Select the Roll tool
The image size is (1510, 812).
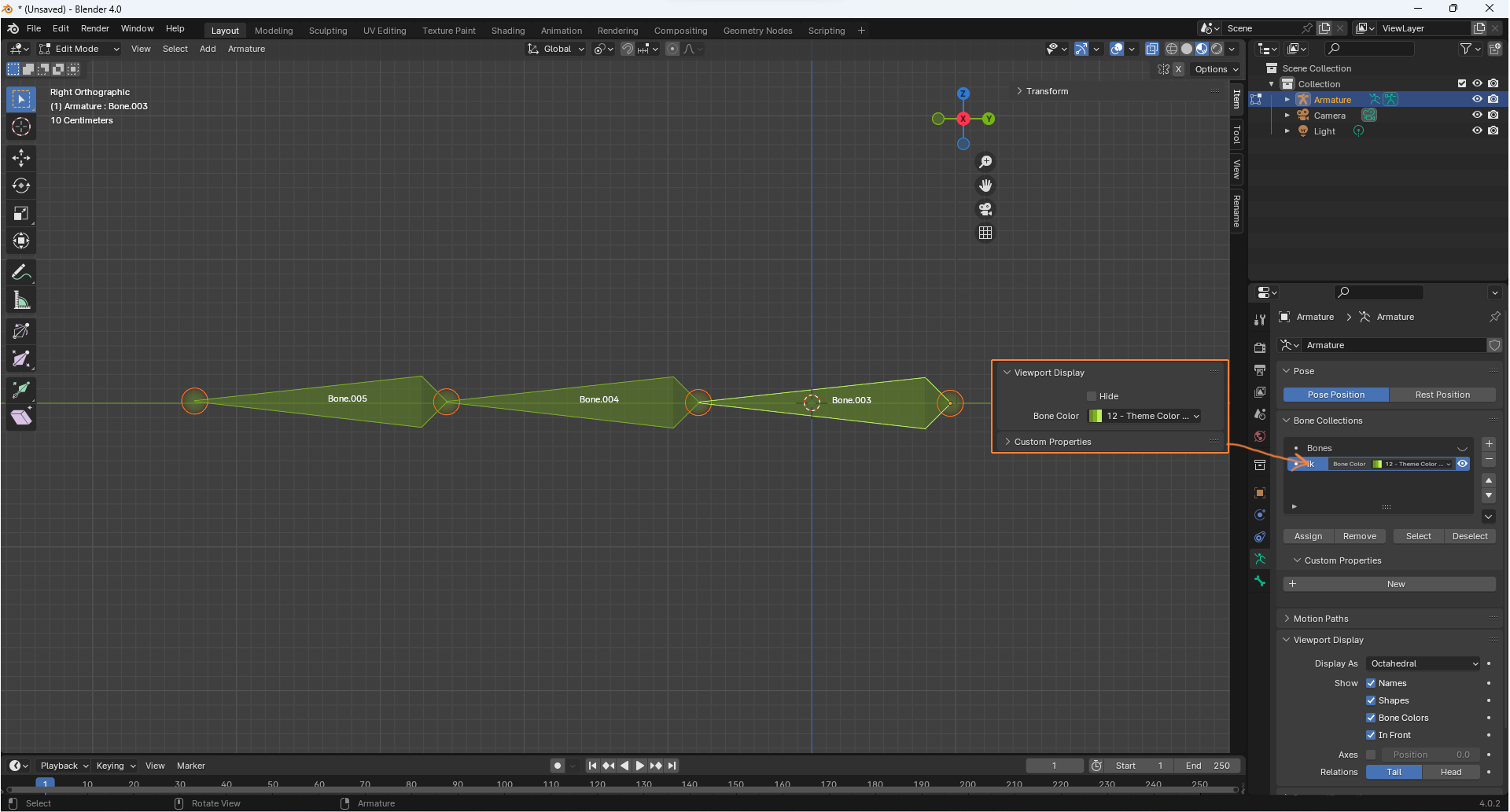(x=21, y=331)
